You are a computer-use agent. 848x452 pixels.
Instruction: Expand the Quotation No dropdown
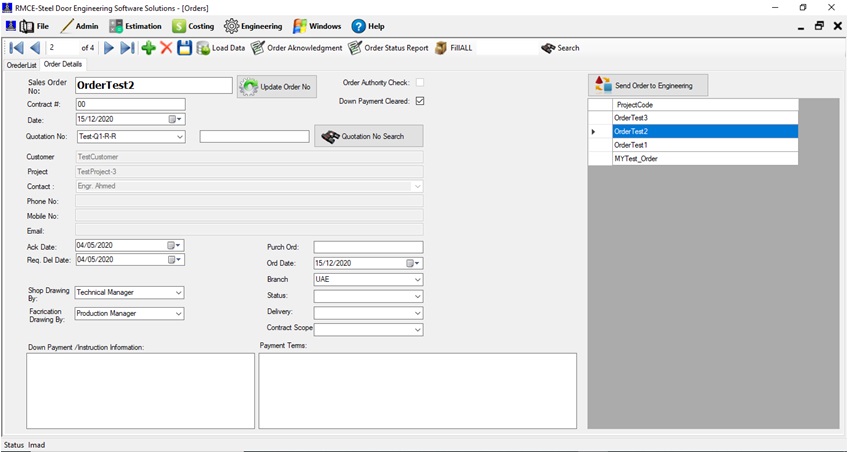tap(180, 137)
